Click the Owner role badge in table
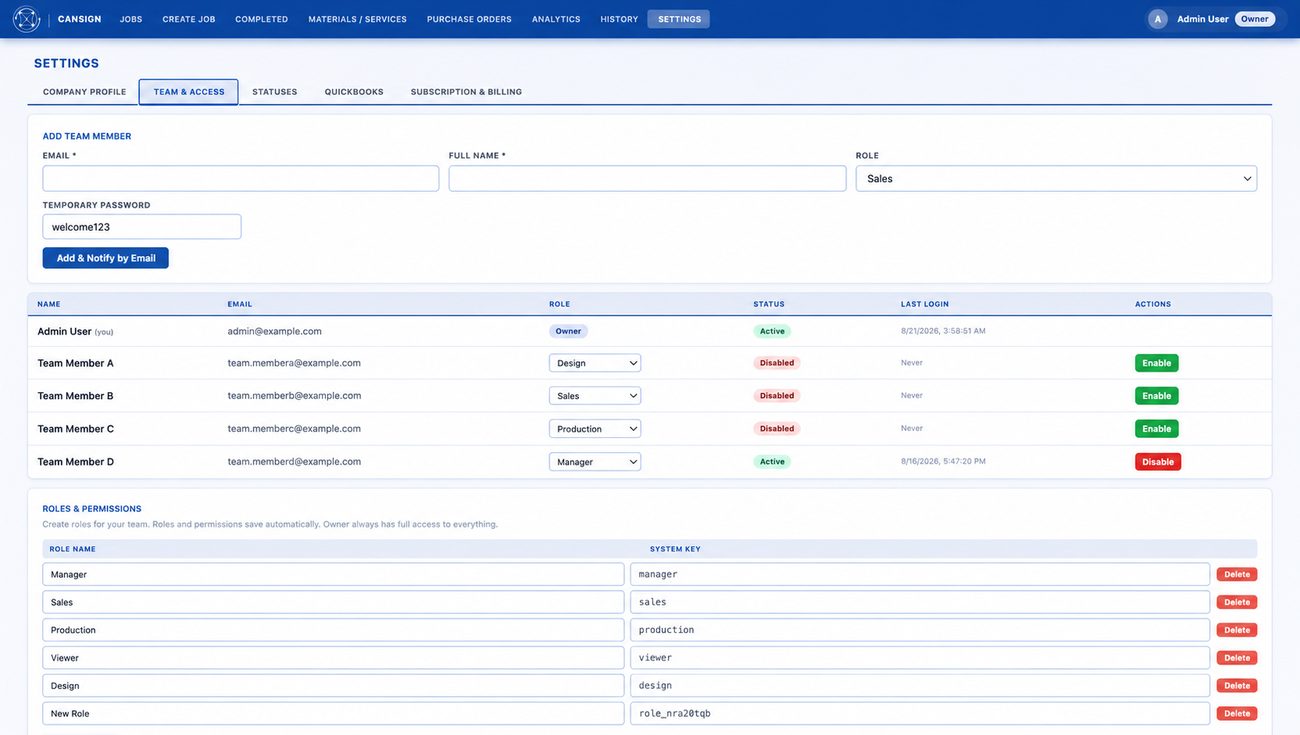This screenshot has width=1300, height=735. [x=568, y=331]
